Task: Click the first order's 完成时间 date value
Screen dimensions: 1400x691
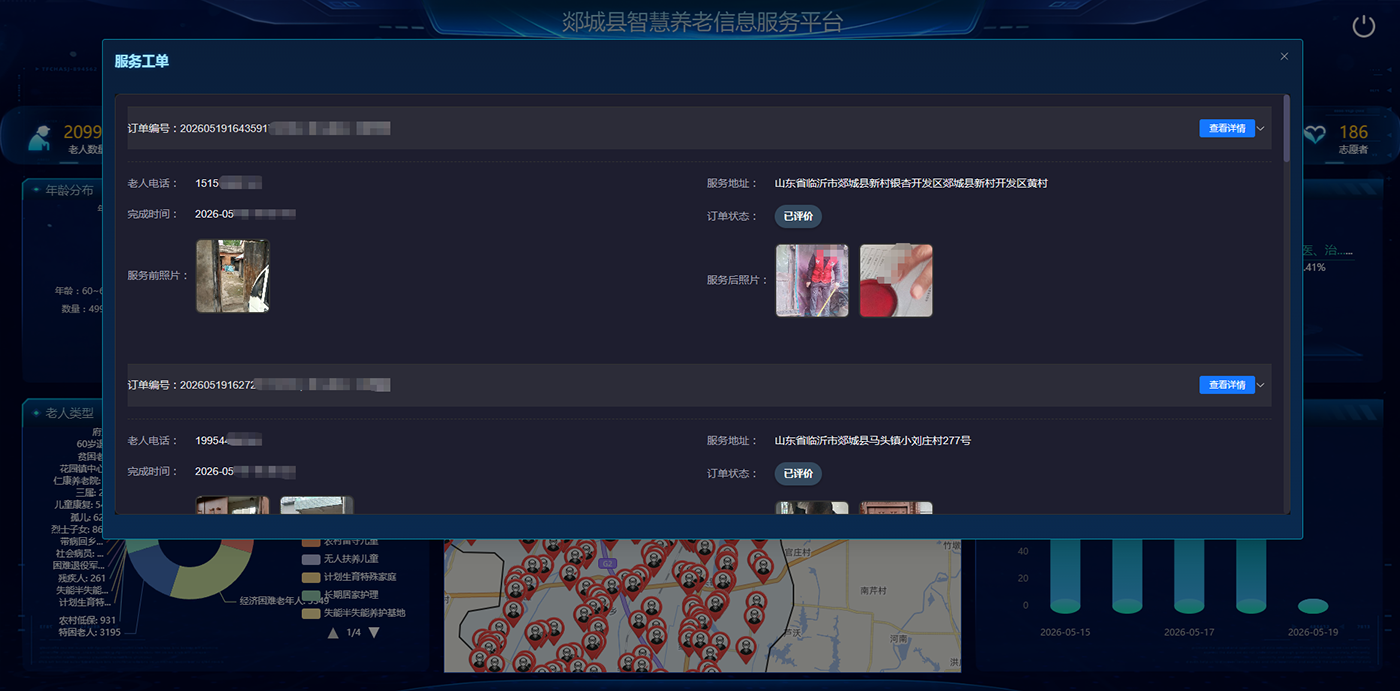Action: point(245,214)
